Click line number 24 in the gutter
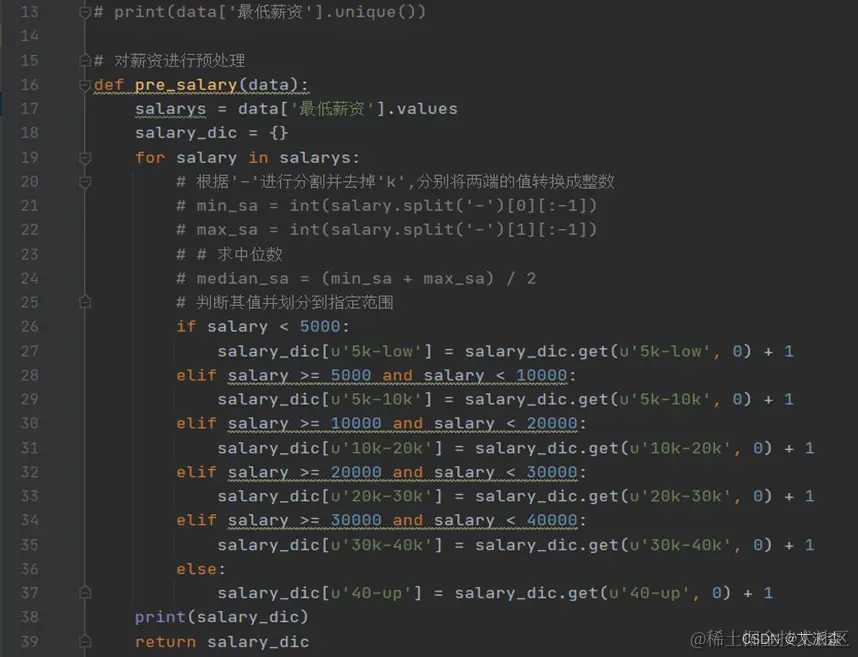This screenshot has width=858, height=657. click(30, 278)
